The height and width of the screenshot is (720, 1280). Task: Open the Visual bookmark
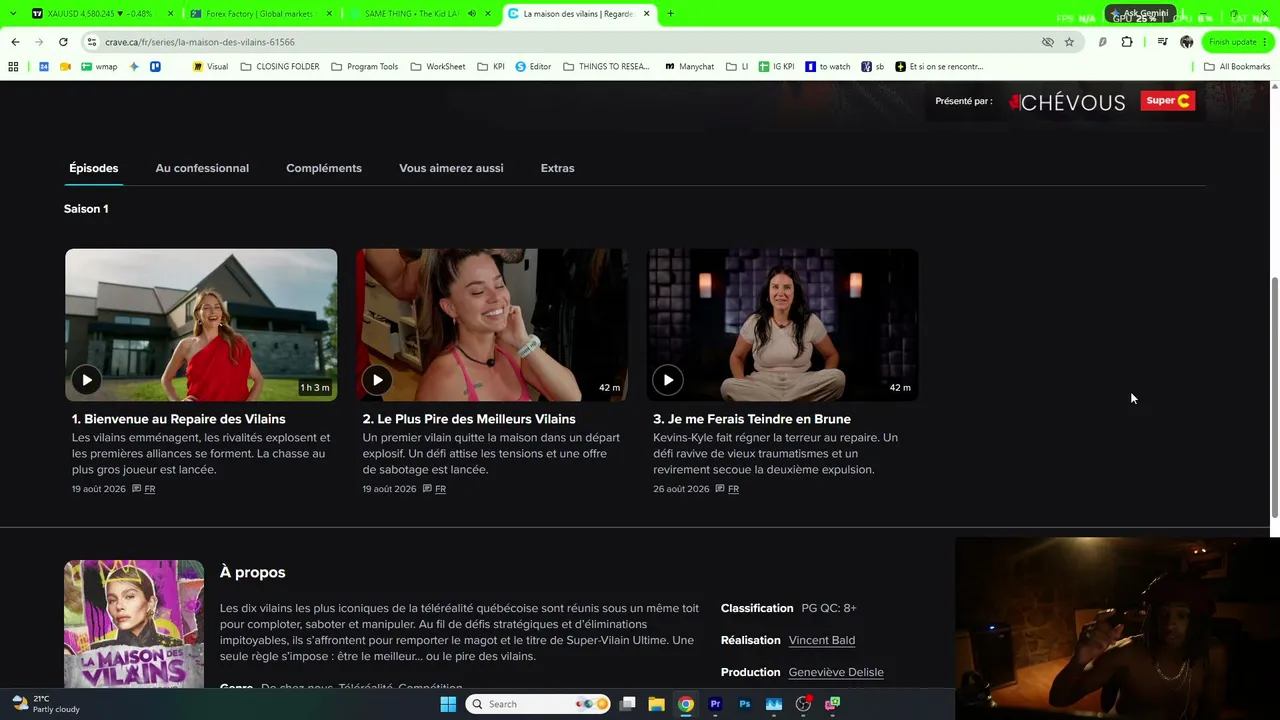(211, 67)
